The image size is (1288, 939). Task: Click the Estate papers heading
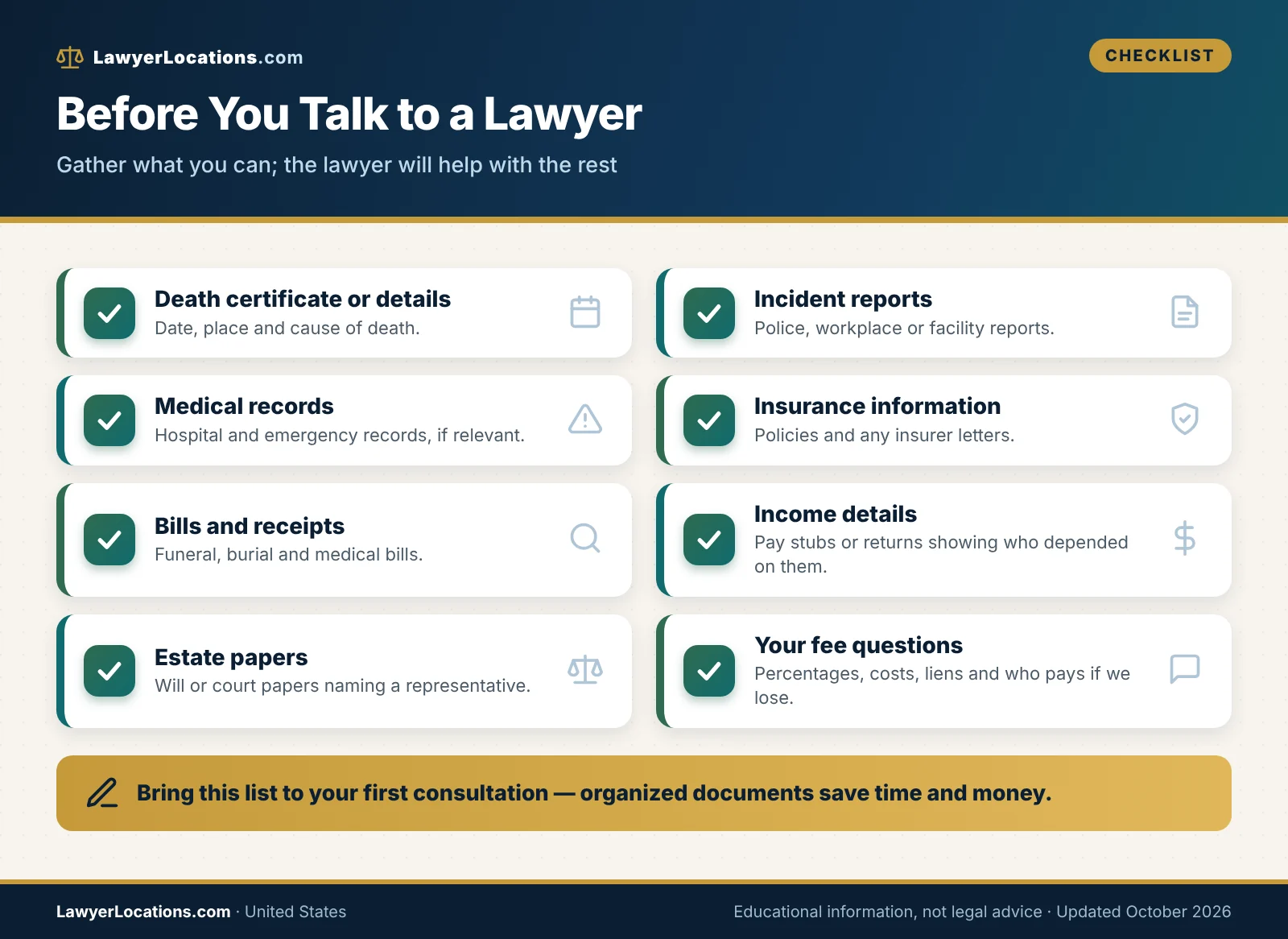(x=231, y=658)
